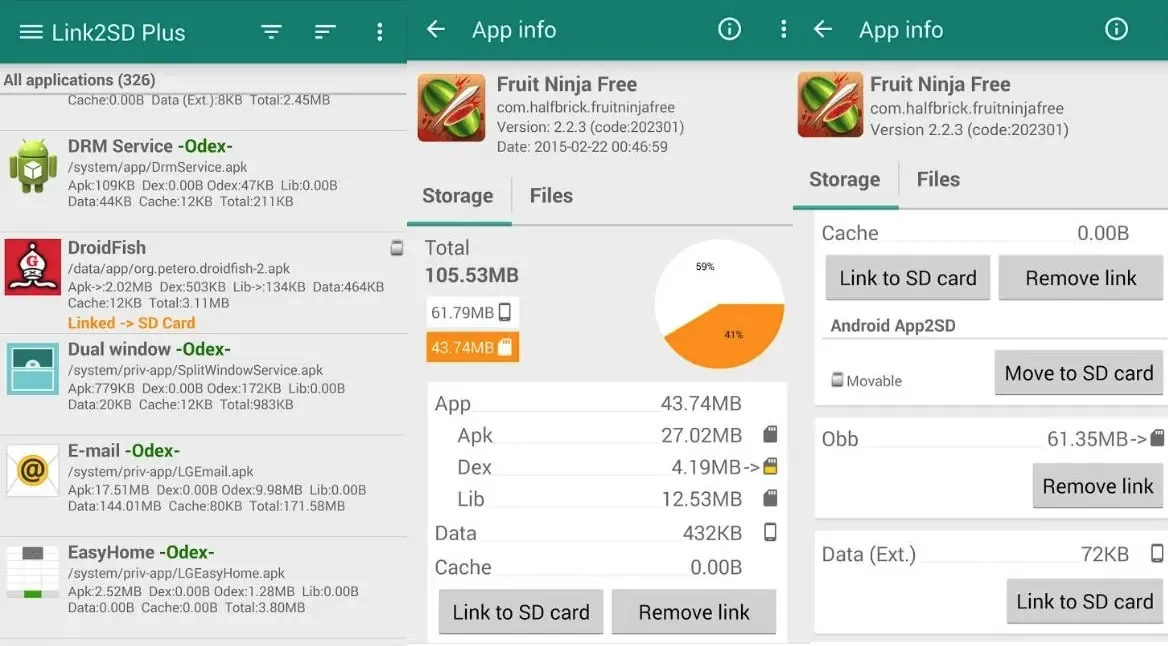Tap the sort icon in Link2SD toolbar
Screen dimensions: 1168x646
click(325, 32)
